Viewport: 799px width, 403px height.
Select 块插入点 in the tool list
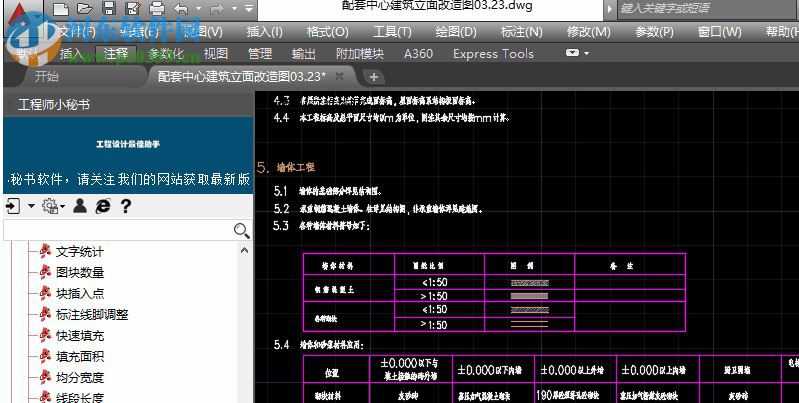click(x=79, y=293)
